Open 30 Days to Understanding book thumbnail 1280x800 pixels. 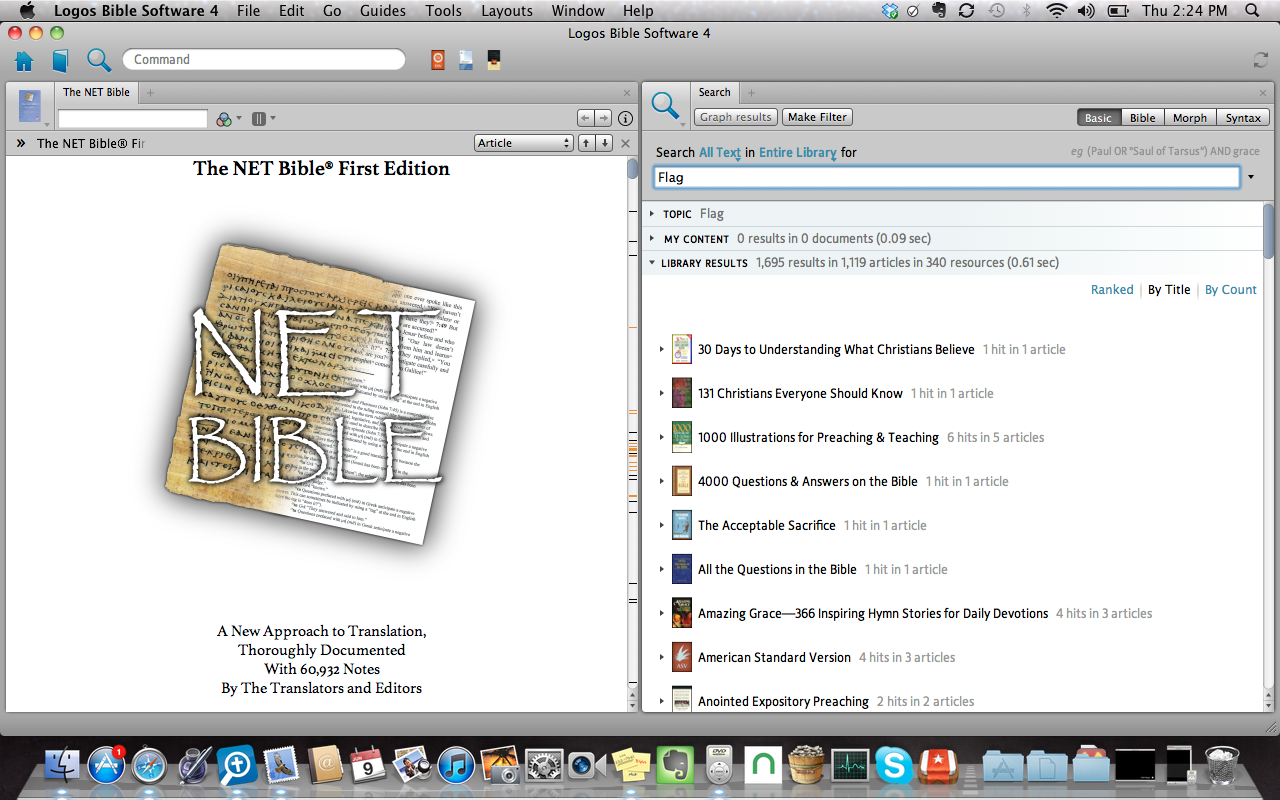[x=681, y=349]
